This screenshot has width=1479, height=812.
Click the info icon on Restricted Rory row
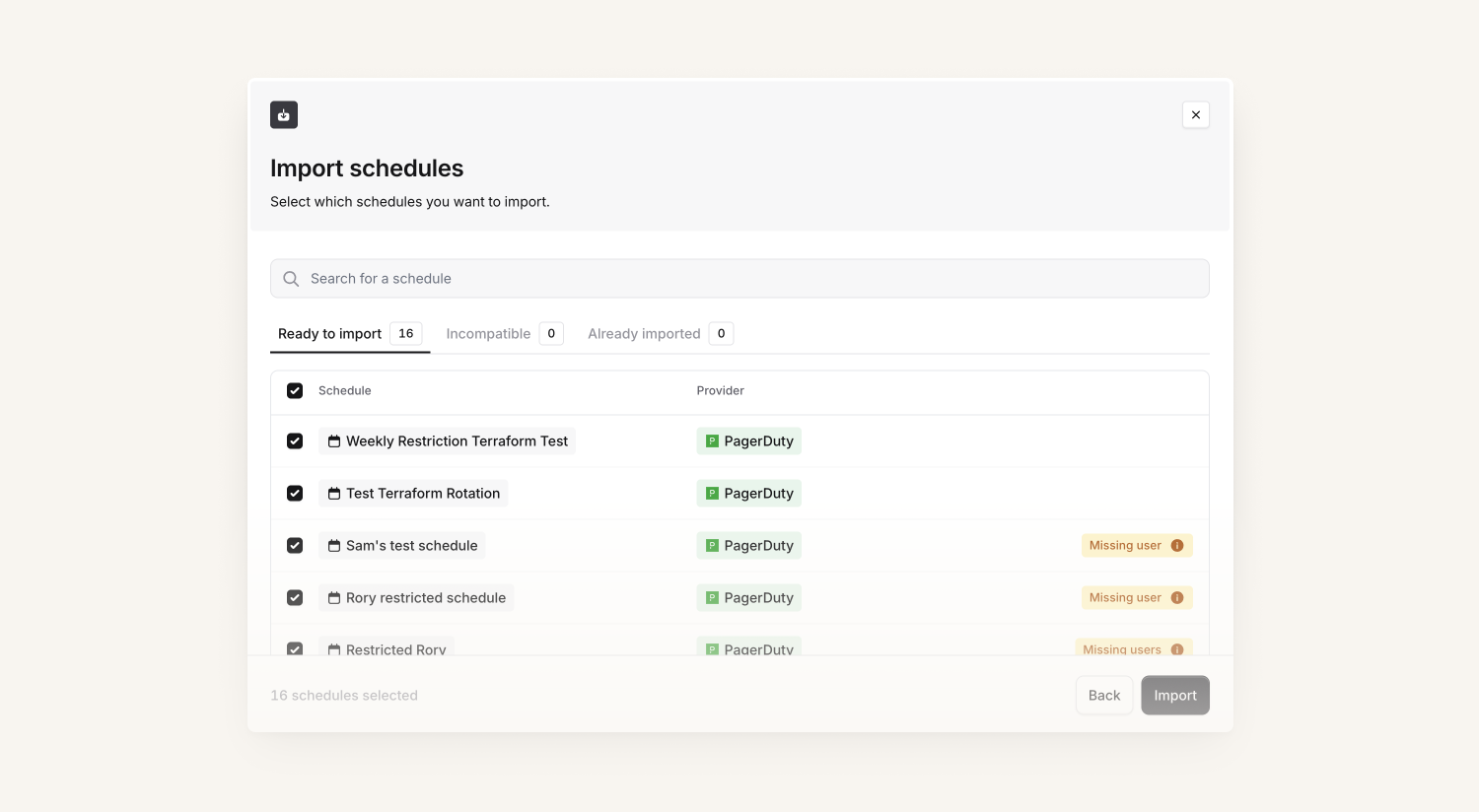1176,649
